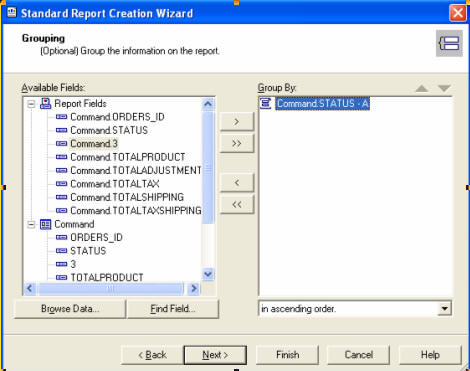Click the group icon beside Command.STATUS - A
The image size is (470, 371).
click(266, 103)
